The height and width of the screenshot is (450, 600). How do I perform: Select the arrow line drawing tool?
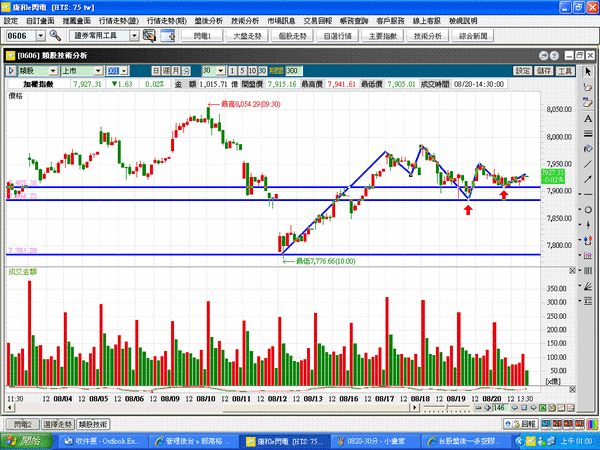coord(588,179)
